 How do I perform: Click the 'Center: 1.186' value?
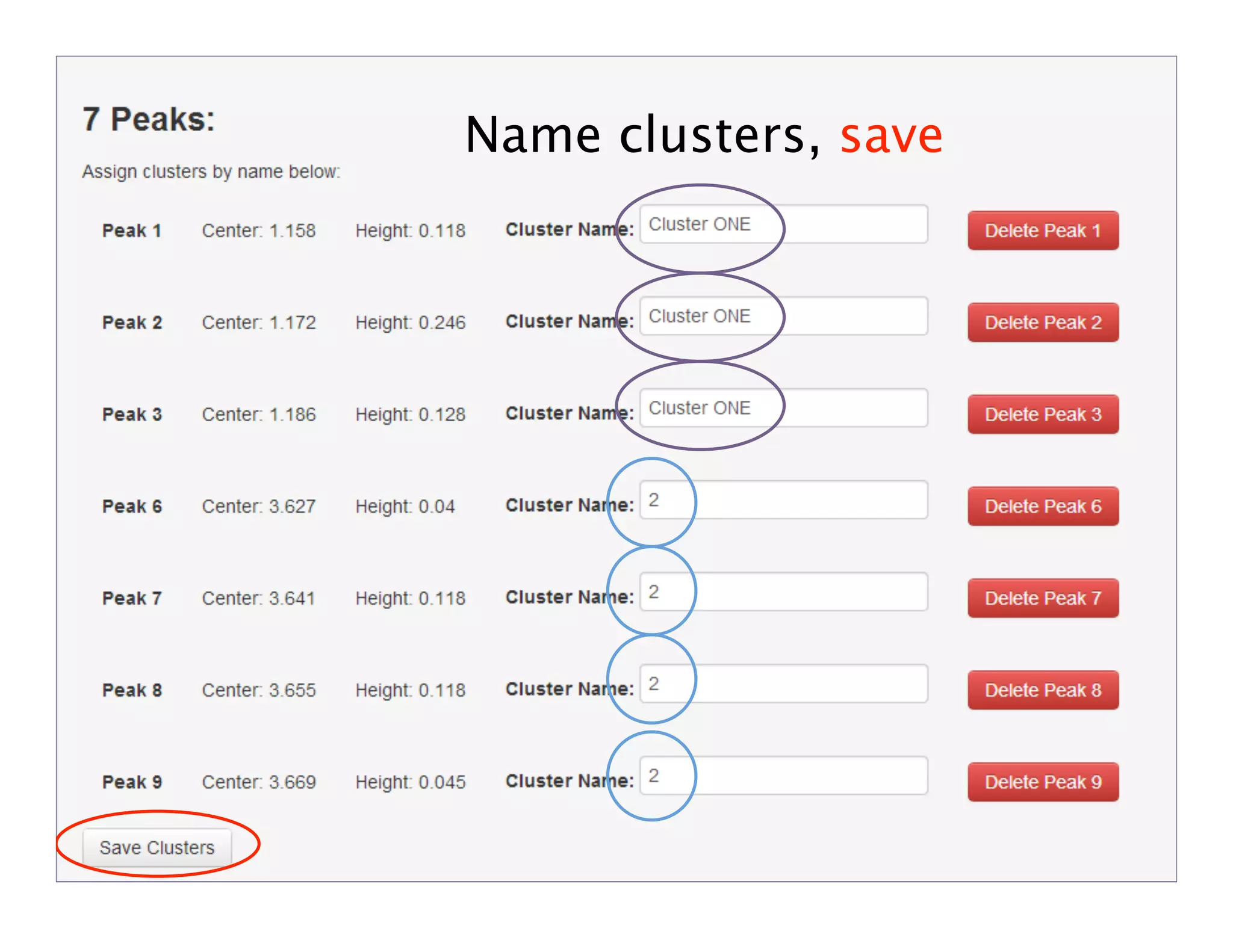pos(259,414)
